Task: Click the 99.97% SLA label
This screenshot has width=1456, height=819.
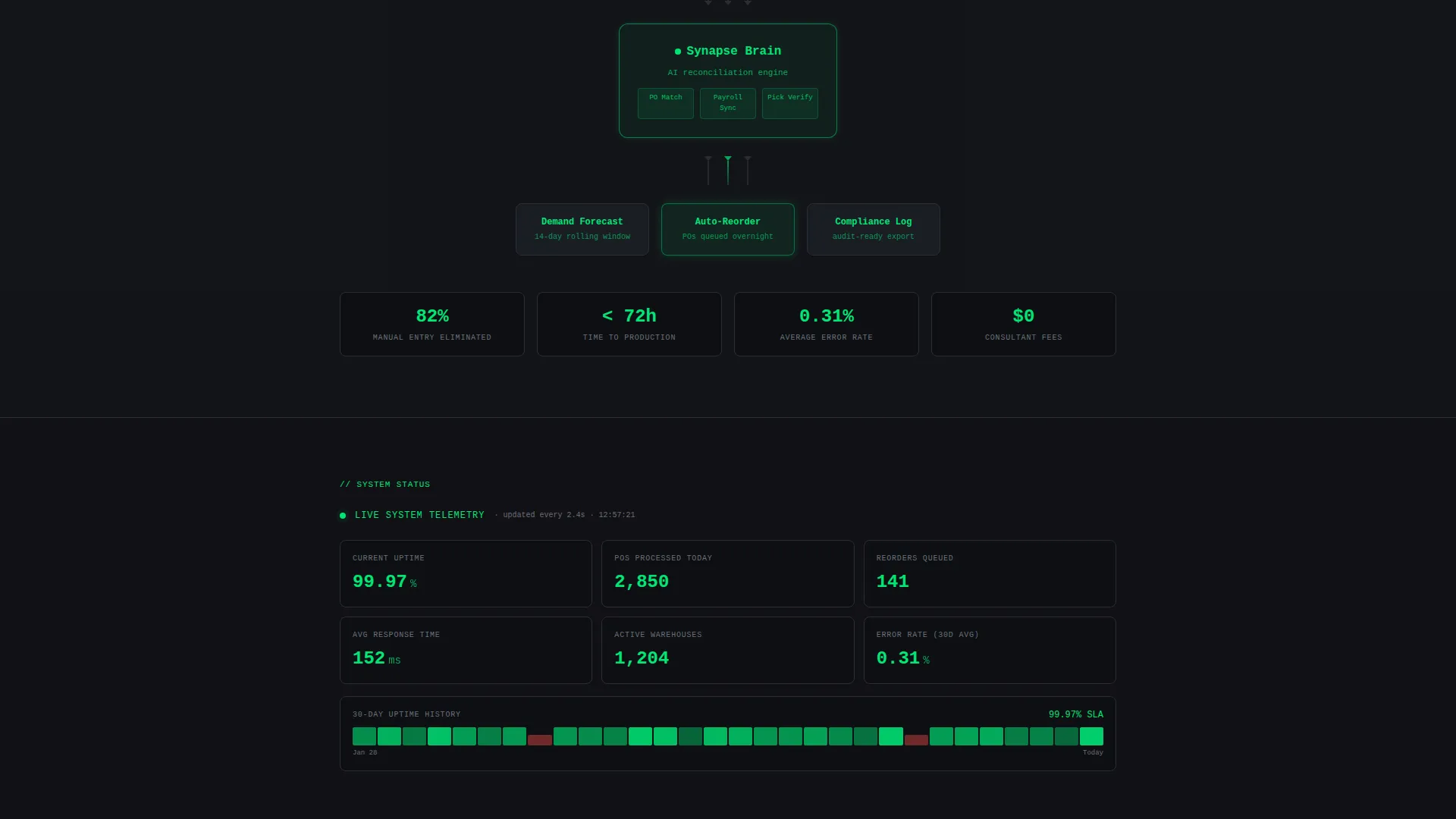Action: (x=1076, y=714)
